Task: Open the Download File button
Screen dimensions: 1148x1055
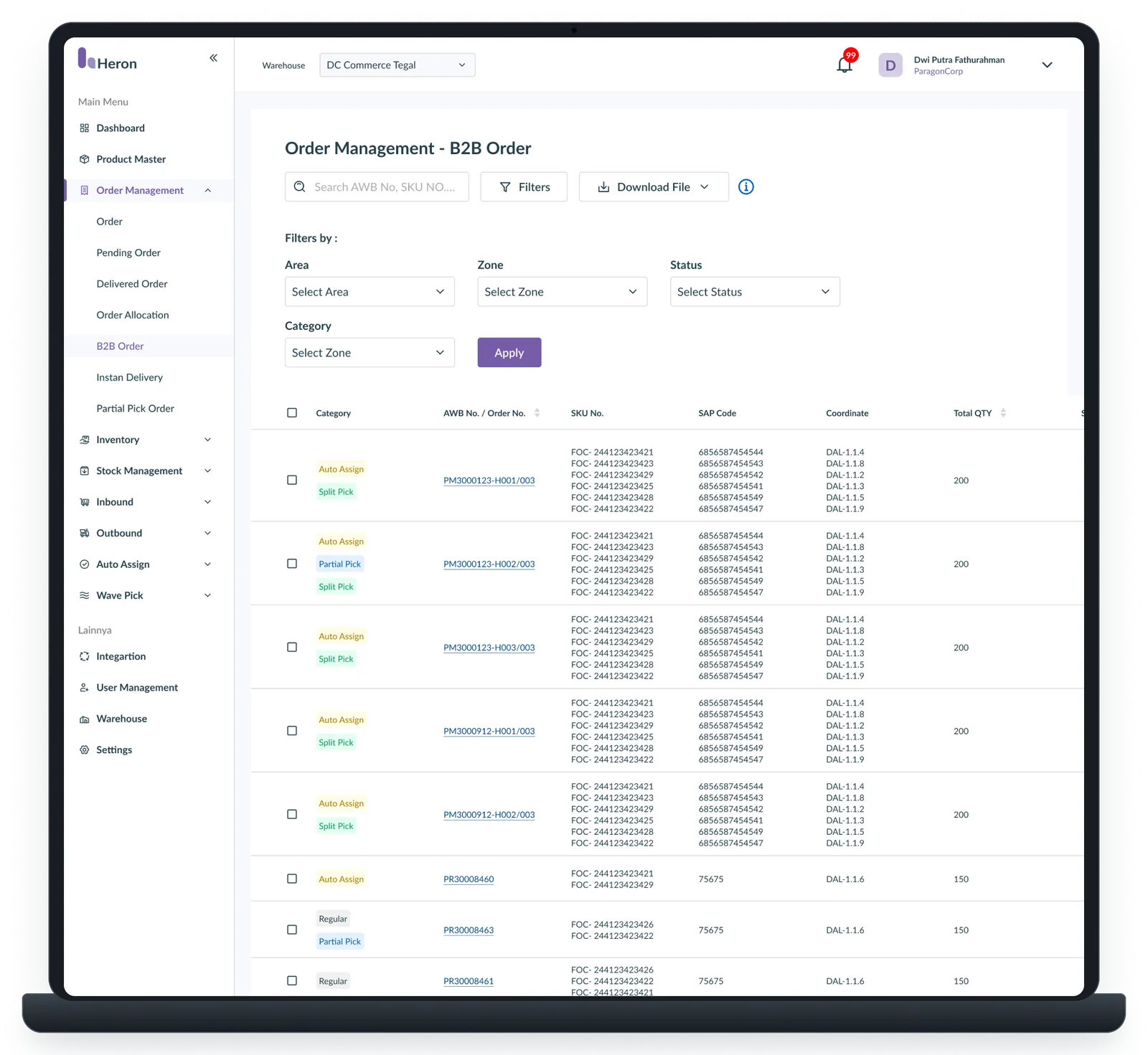Action: coord(654,186)
